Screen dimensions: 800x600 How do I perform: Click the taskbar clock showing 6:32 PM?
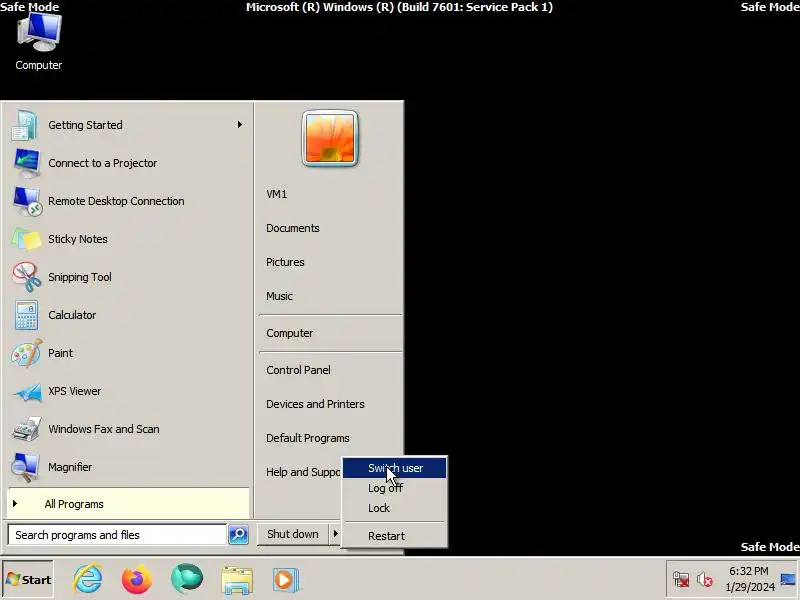749,579
